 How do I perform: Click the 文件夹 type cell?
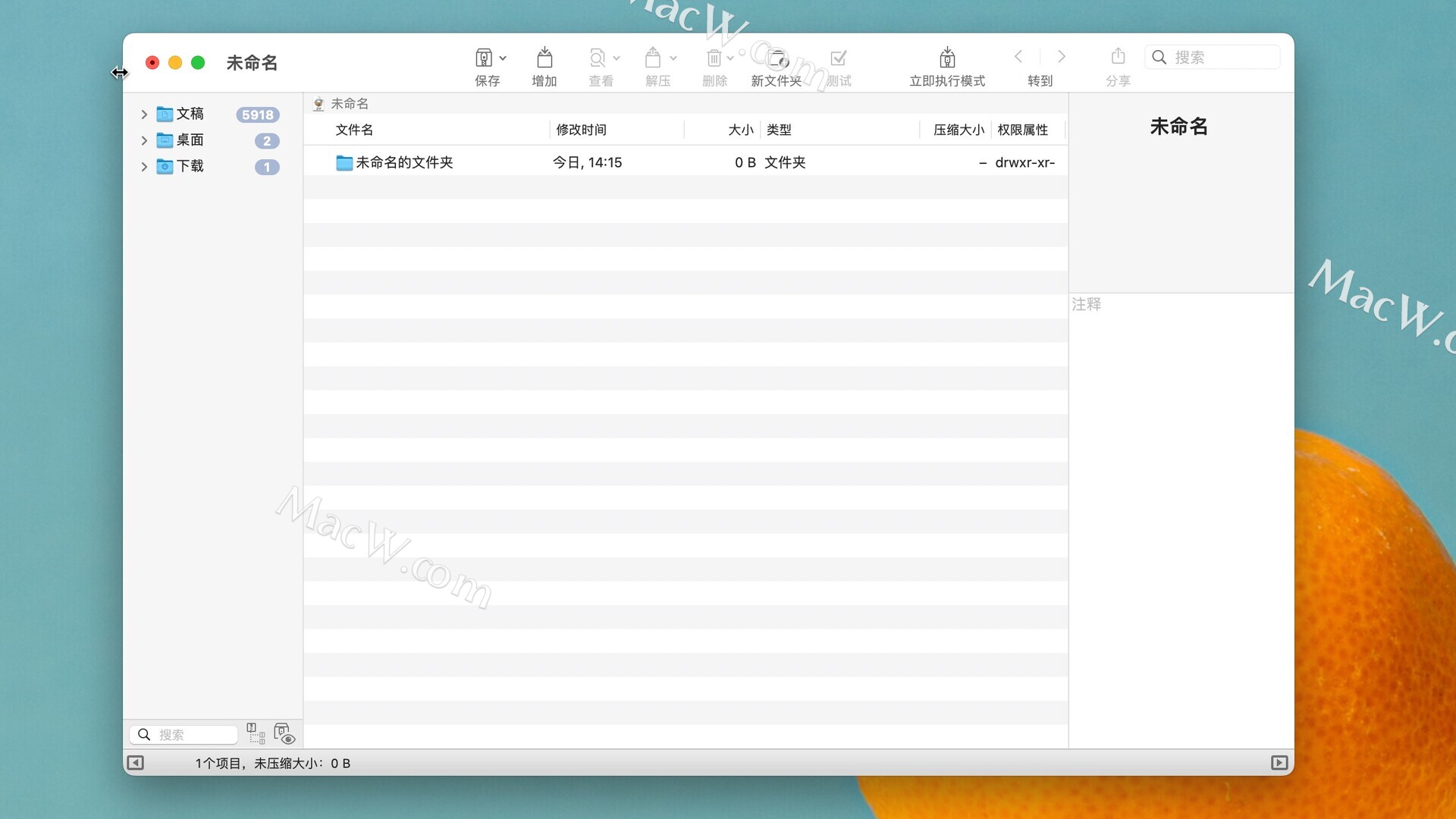[x=785, y=162]
